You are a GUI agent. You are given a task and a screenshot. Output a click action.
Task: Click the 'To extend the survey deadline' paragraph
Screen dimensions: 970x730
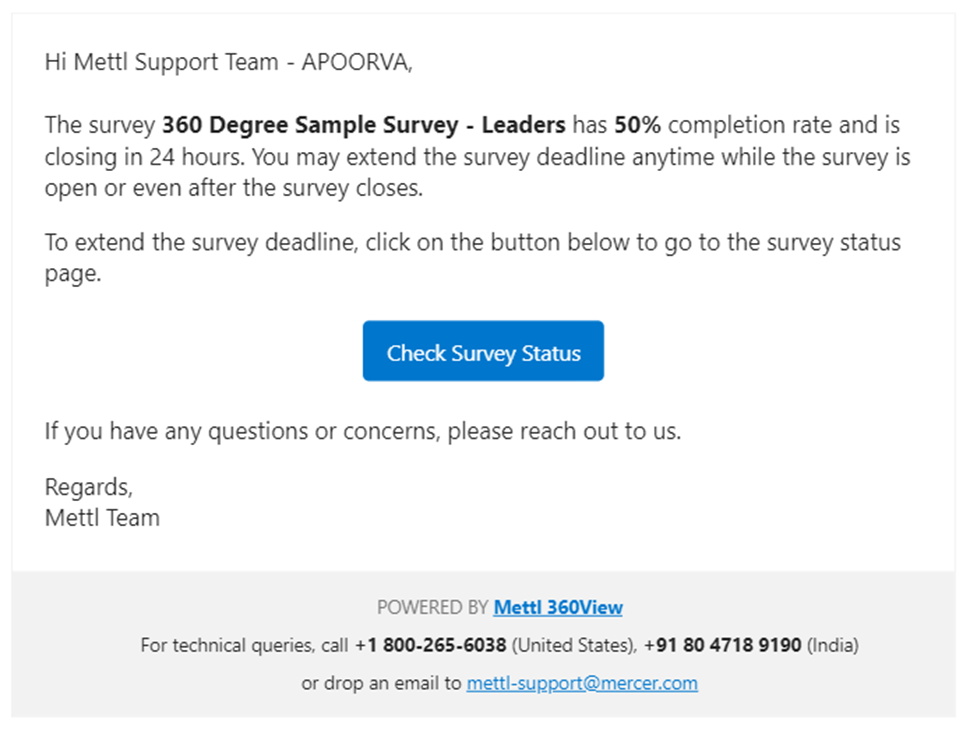[473, 257]
